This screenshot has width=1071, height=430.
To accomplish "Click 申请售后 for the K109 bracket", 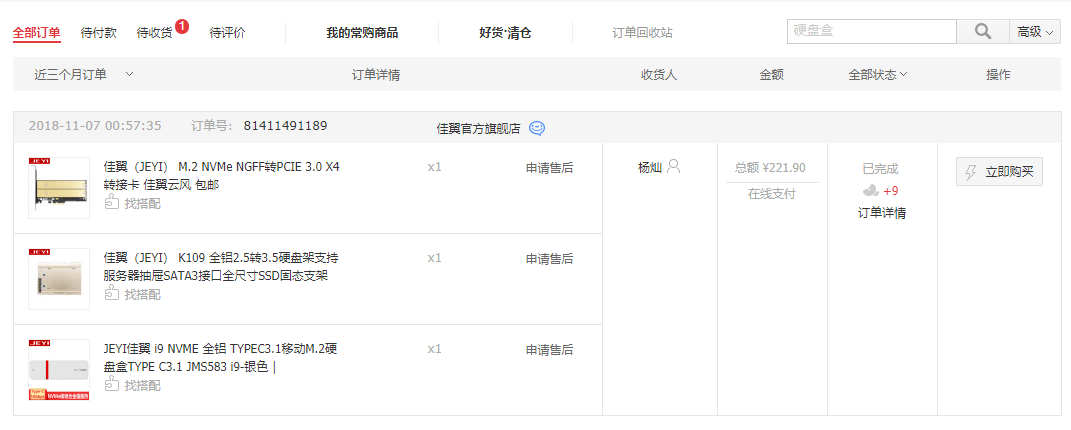I will point(549,259).
